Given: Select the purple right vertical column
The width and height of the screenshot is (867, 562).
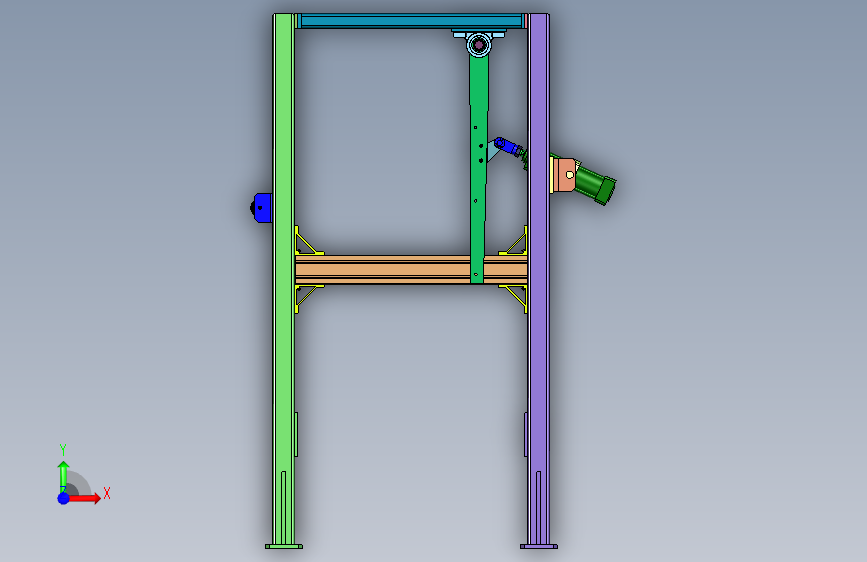Looking at the screenshot, I should coord(539,277).
